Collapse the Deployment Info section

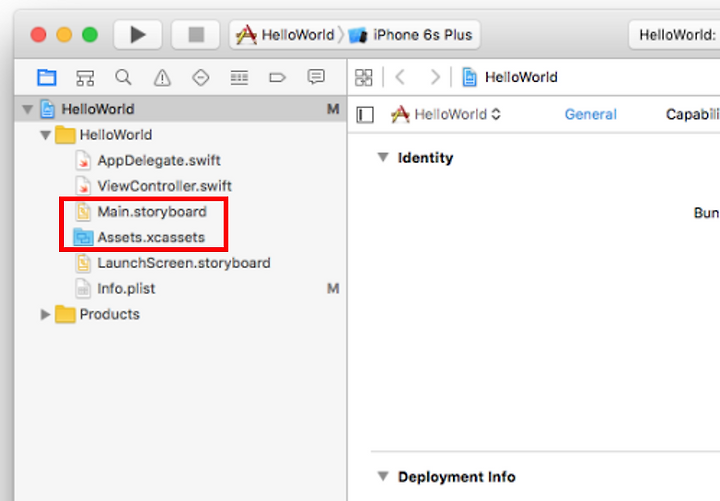(x=383, y=476)
